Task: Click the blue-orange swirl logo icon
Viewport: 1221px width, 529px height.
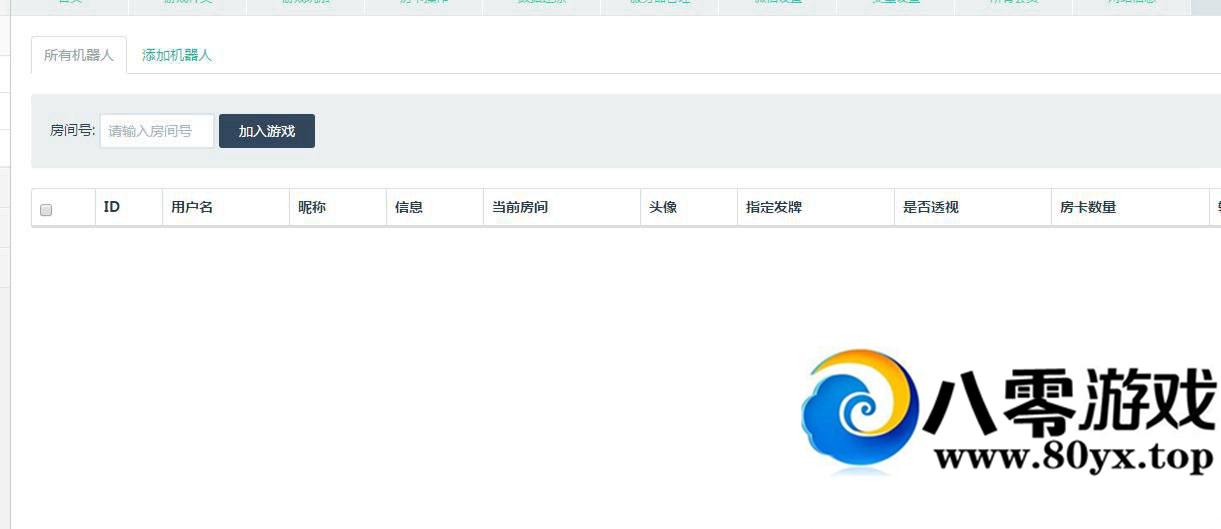Action: [x=859, y=410]
